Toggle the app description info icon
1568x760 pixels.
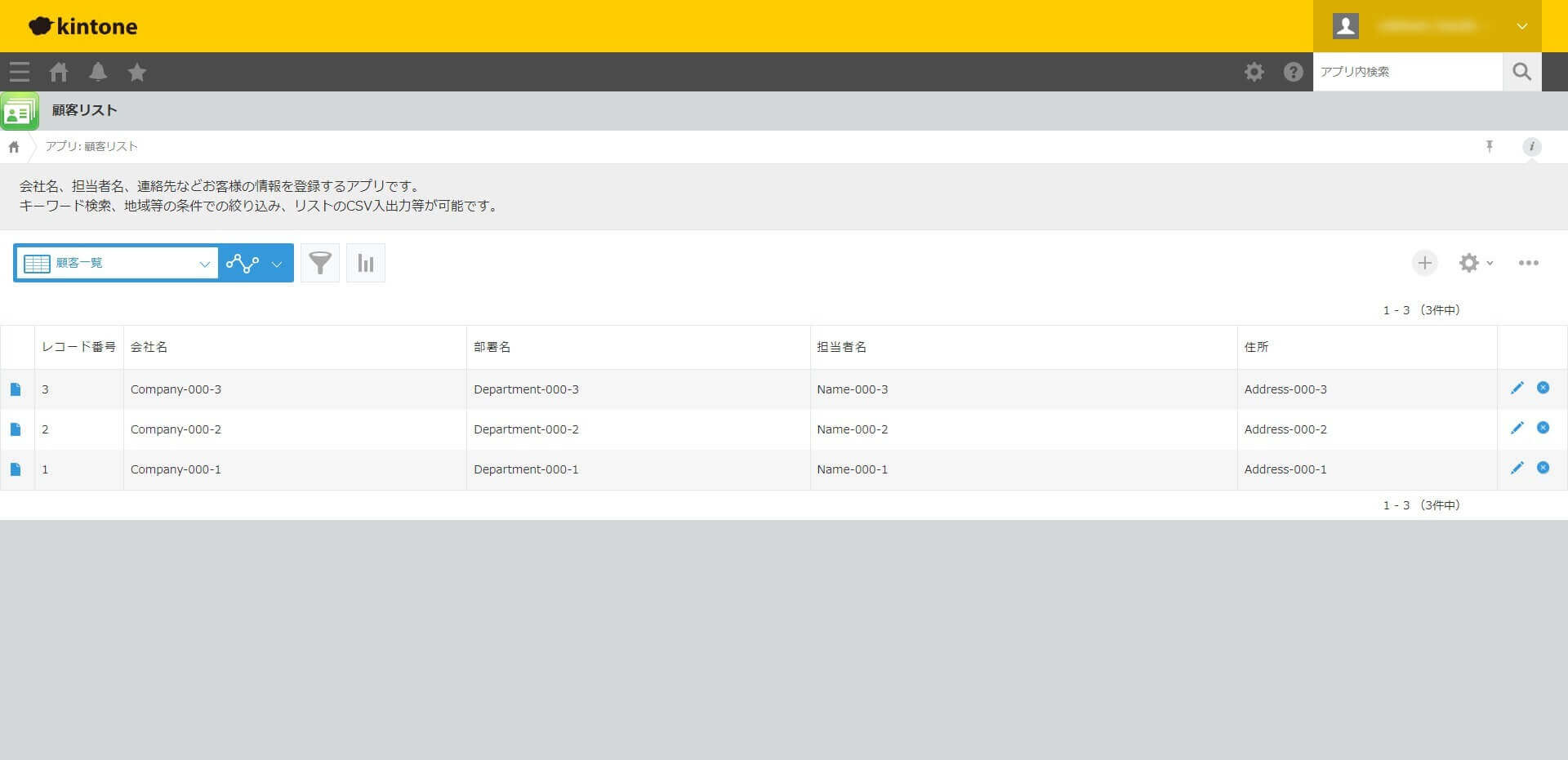(x=1532, y=147)
